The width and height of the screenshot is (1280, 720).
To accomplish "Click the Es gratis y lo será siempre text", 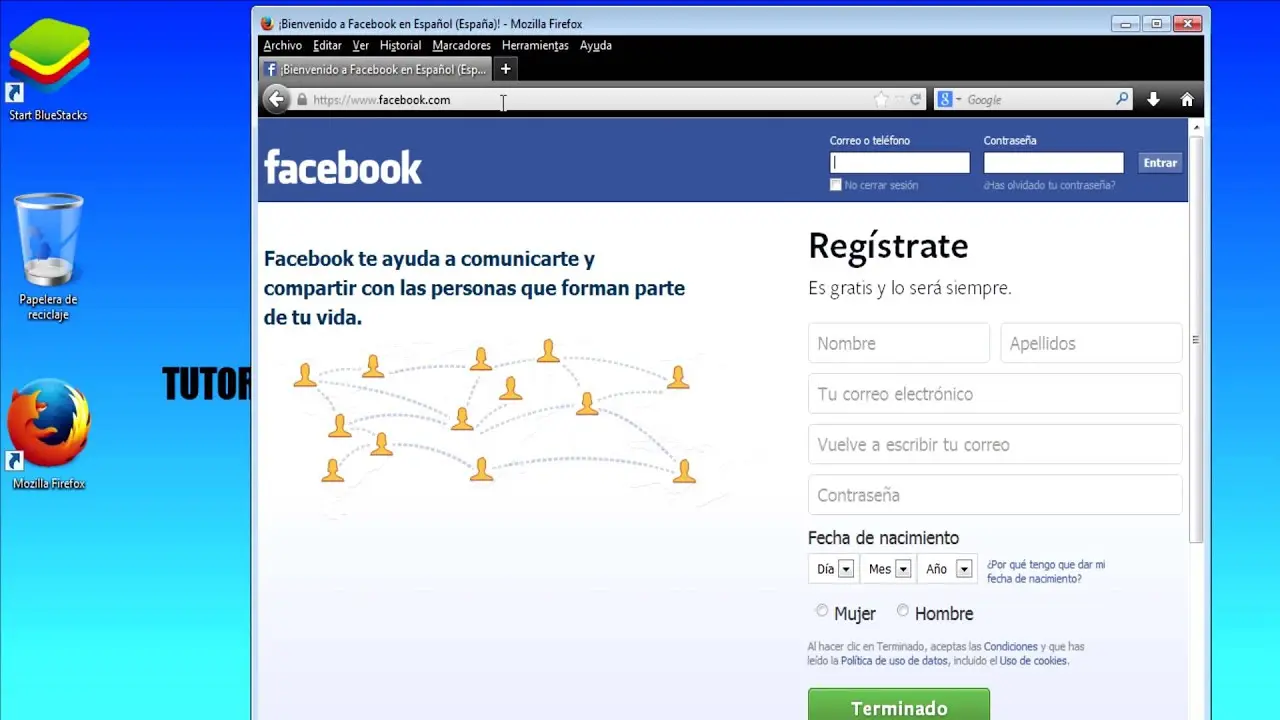I will click(x=910, y=288).
